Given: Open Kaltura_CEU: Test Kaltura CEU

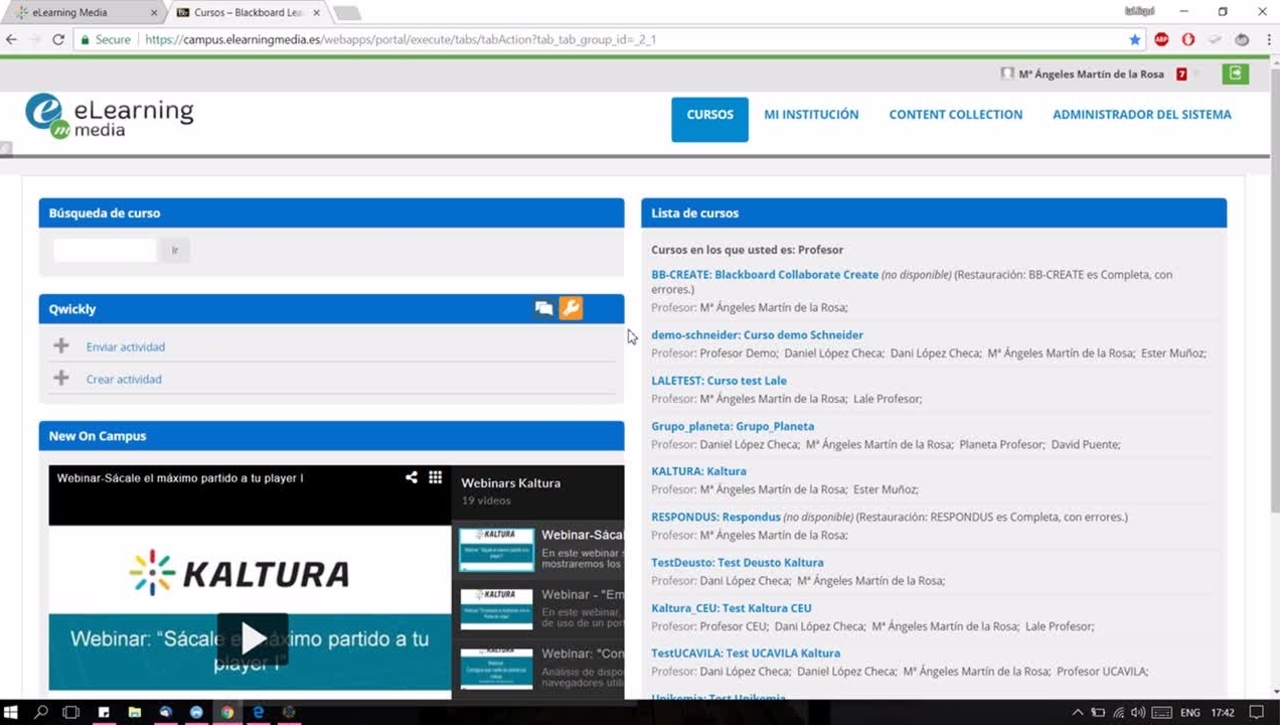Looking at the screenshot, I should [x=731, y=608].
